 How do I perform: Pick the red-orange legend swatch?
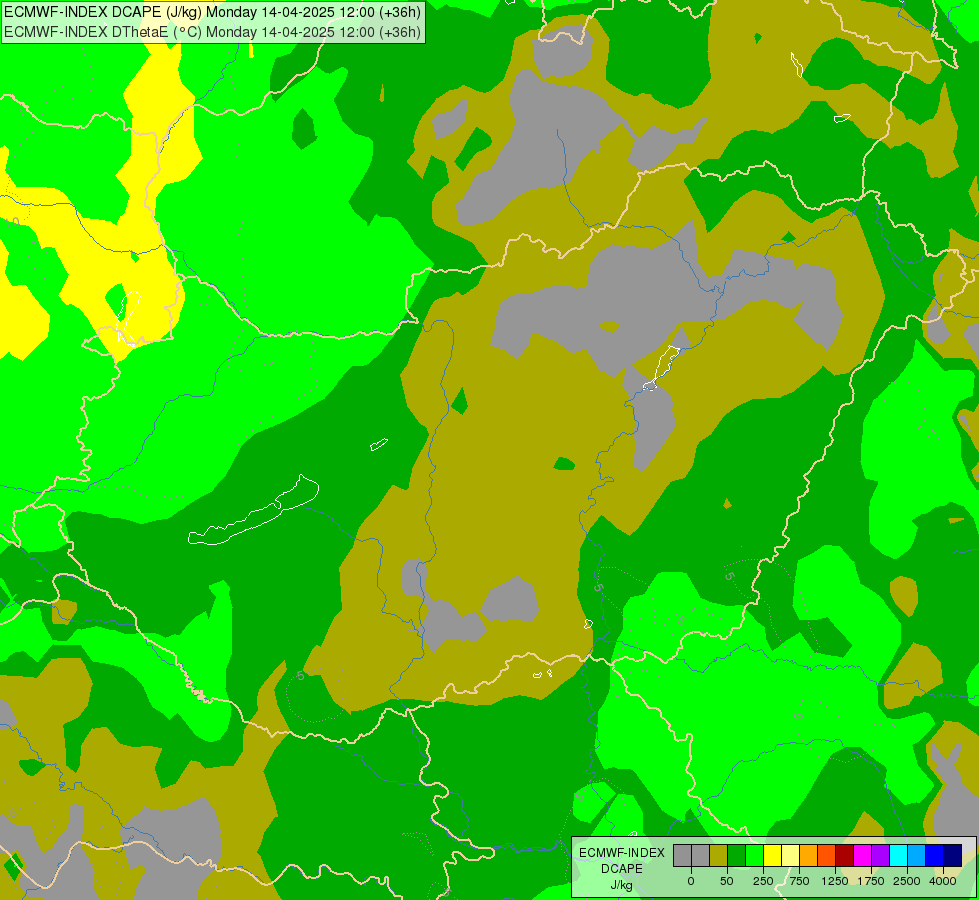(827, 855)
